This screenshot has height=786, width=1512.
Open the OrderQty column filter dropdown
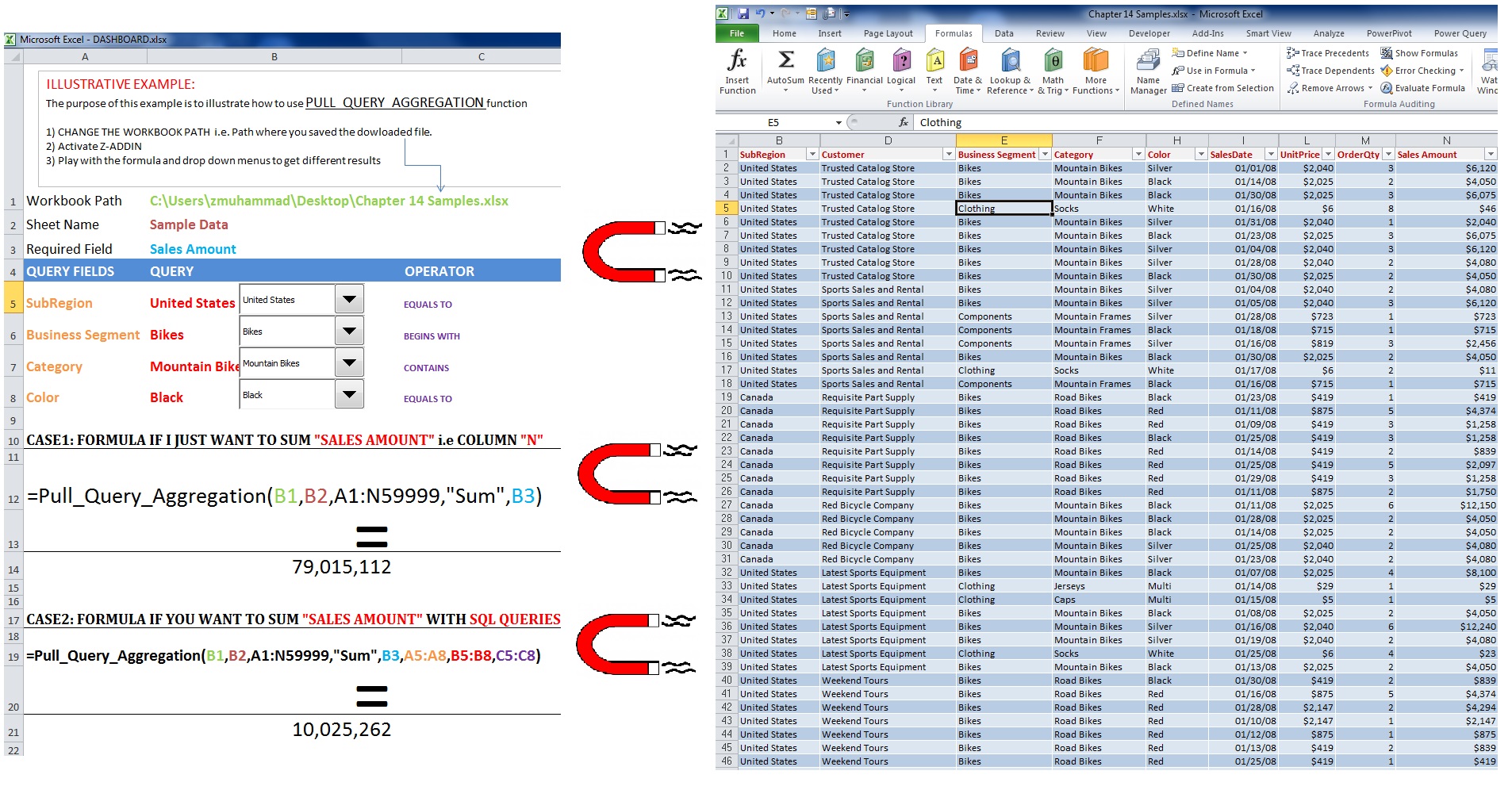[x=1388, y=155]
